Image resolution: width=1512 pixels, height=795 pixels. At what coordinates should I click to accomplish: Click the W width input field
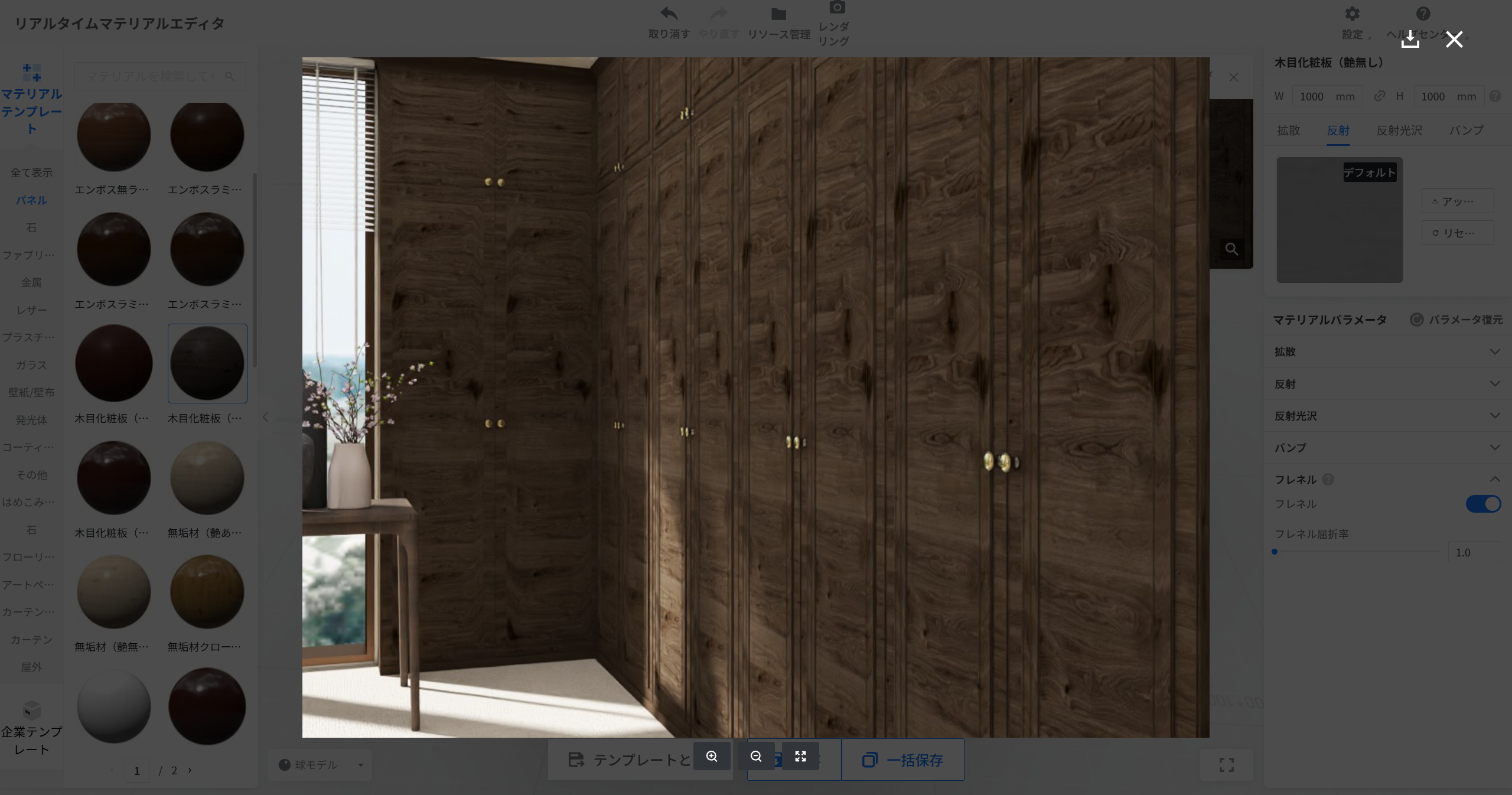(x=1327, y=96)
